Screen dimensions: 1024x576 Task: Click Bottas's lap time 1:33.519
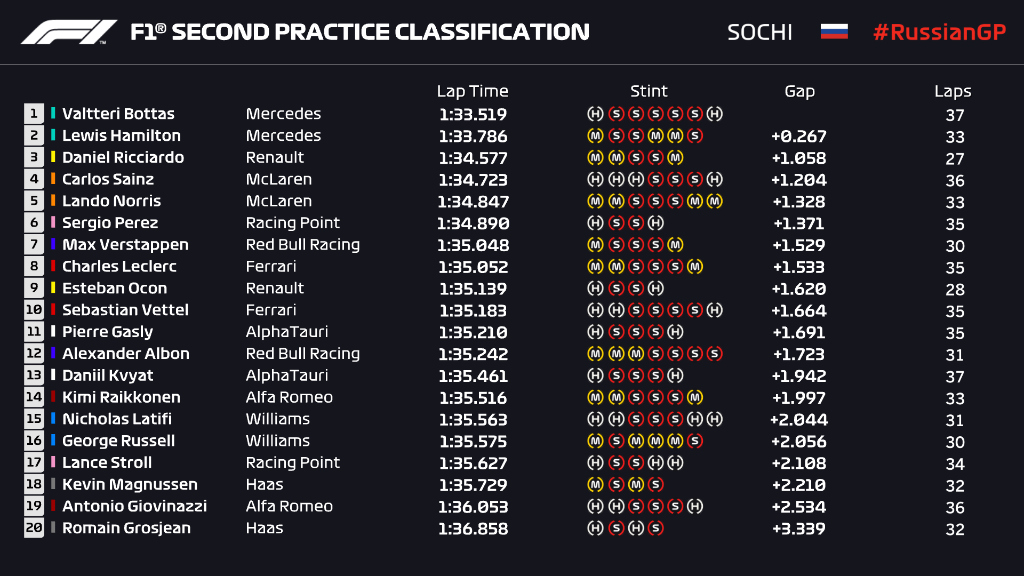(472, 114)
